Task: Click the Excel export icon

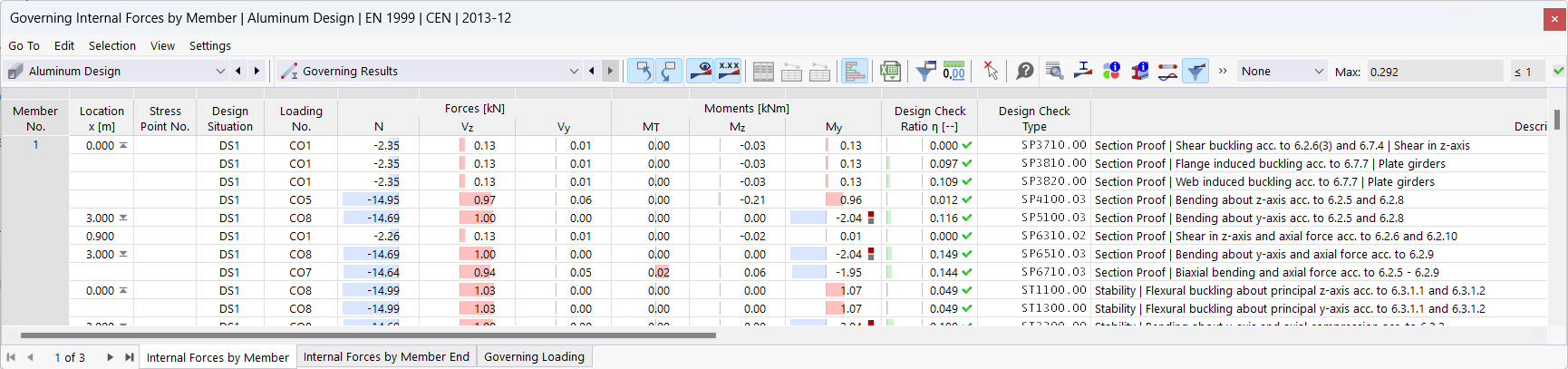Action: [890, 71]
